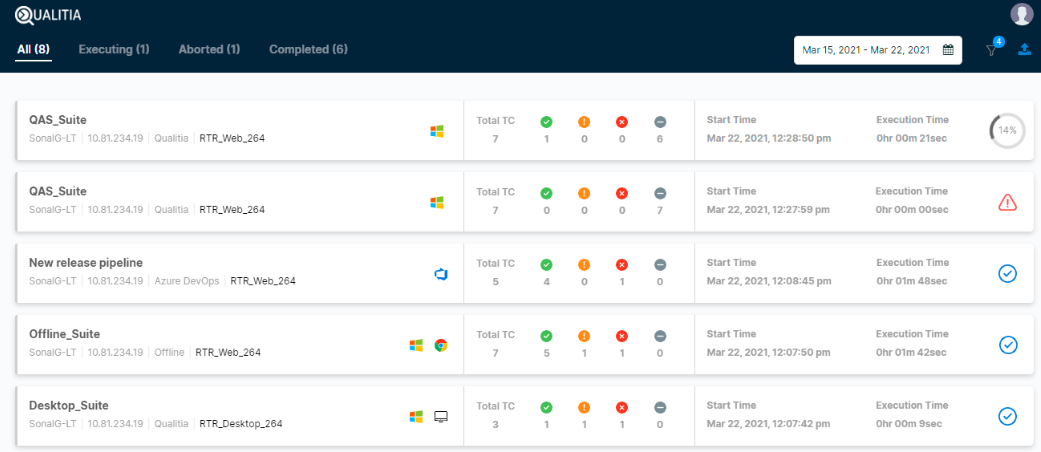Screen dimensions: 1041x452
Task: Click the blue upload icon
Action: tap(1024, 49)
